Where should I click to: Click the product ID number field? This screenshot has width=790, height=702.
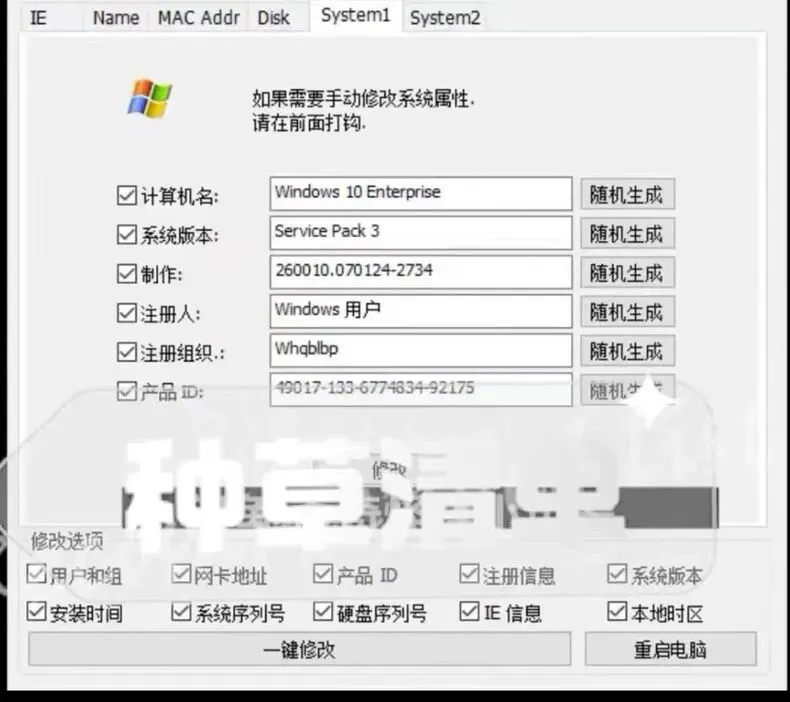point(421,390)
